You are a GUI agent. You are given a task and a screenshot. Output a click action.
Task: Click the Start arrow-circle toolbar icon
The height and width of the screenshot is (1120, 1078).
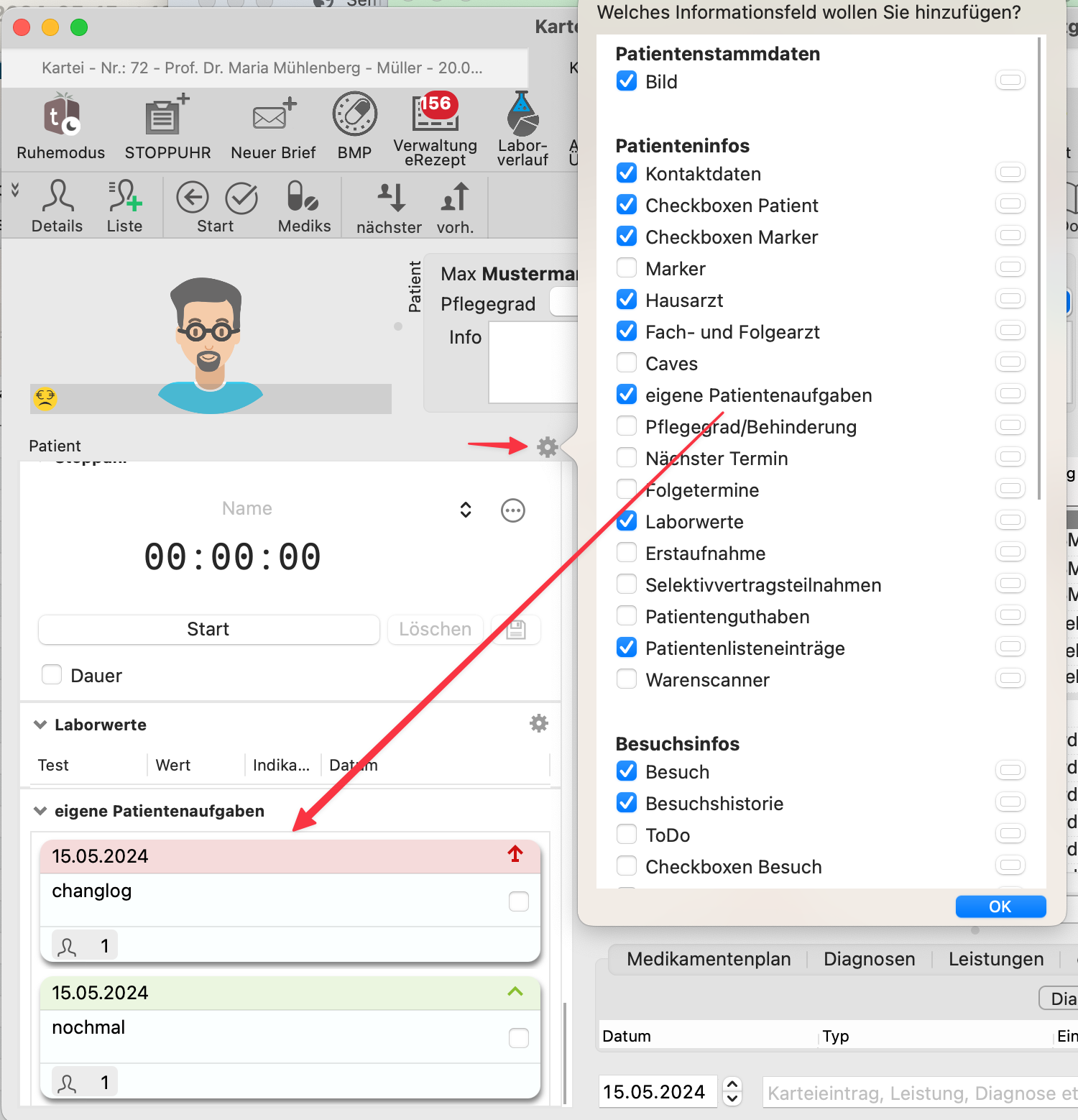(193, 198)
